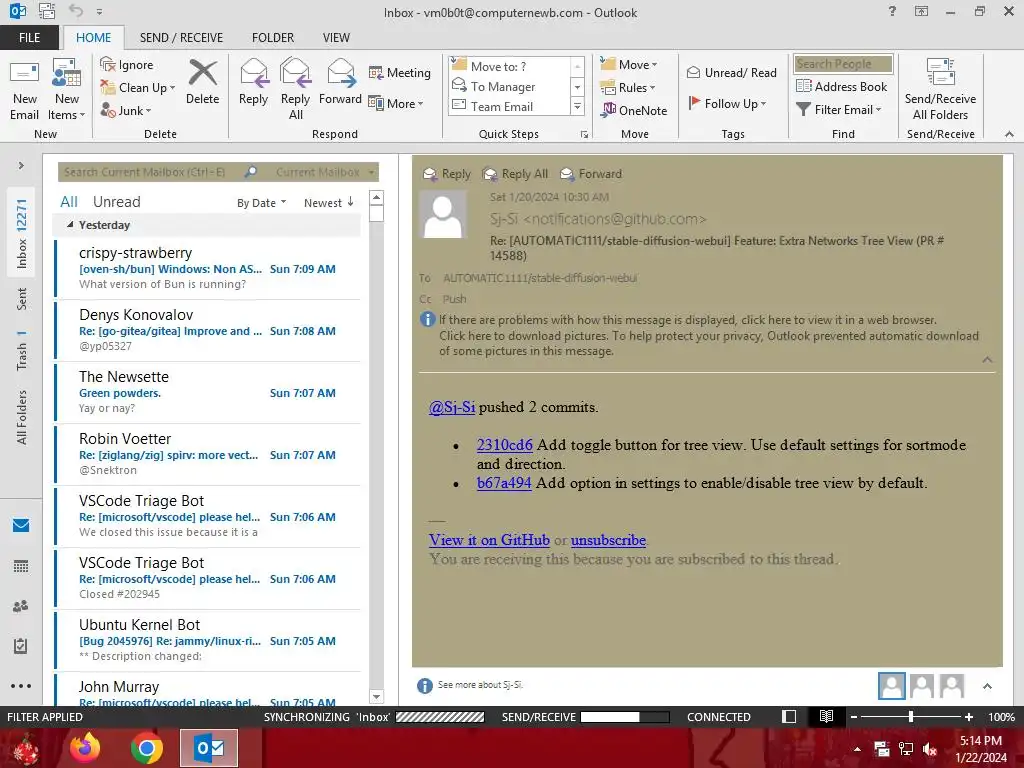Expand the Quick Steps gallery
This screenshot has height=768, width=1024.
click(577, 106)
